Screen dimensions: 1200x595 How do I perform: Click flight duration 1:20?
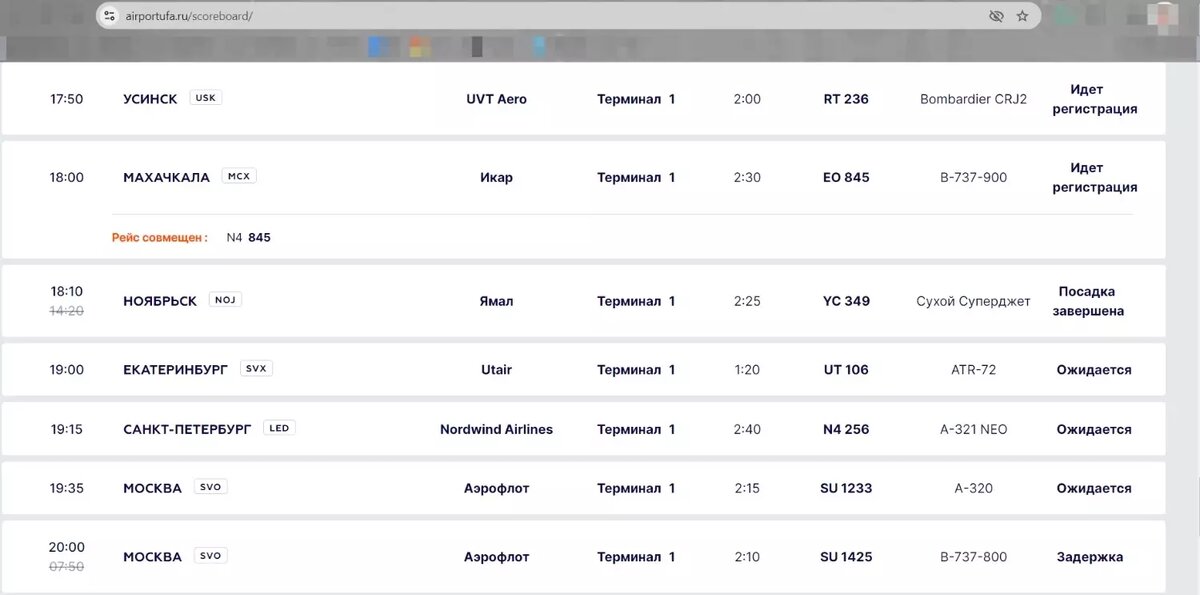click(x=747, y=369)
